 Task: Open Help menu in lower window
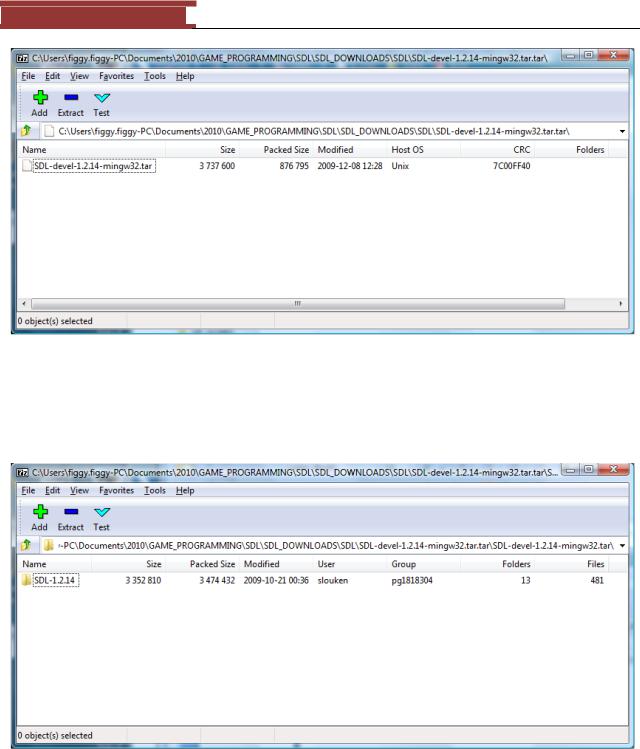coord(185,490)
